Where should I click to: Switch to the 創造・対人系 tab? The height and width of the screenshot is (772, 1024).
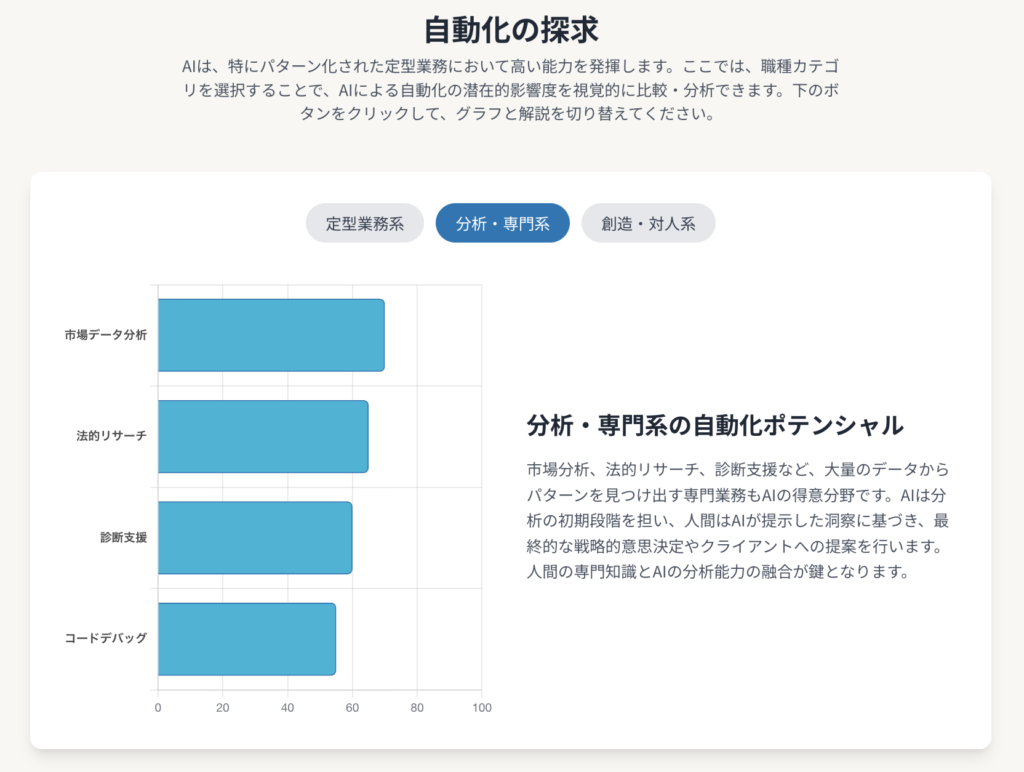tap(648, 223)
